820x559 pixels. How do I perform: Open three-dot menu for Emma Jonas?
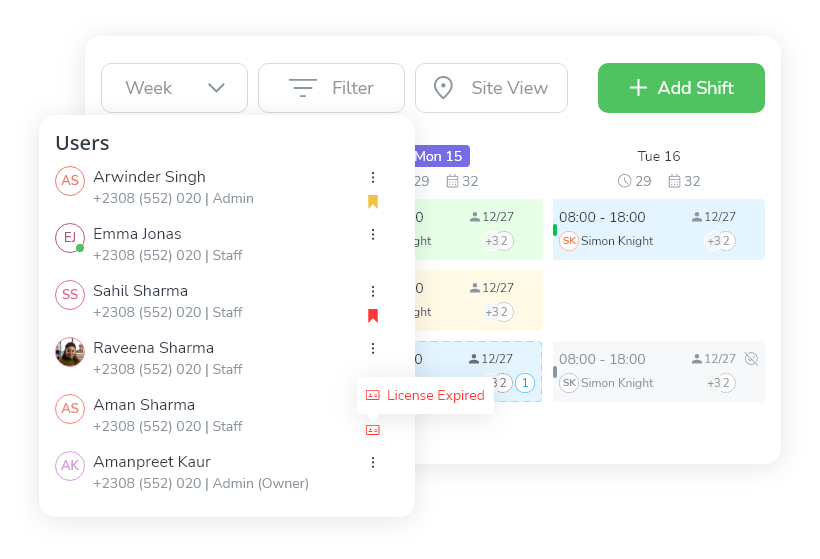pos(373,234)
